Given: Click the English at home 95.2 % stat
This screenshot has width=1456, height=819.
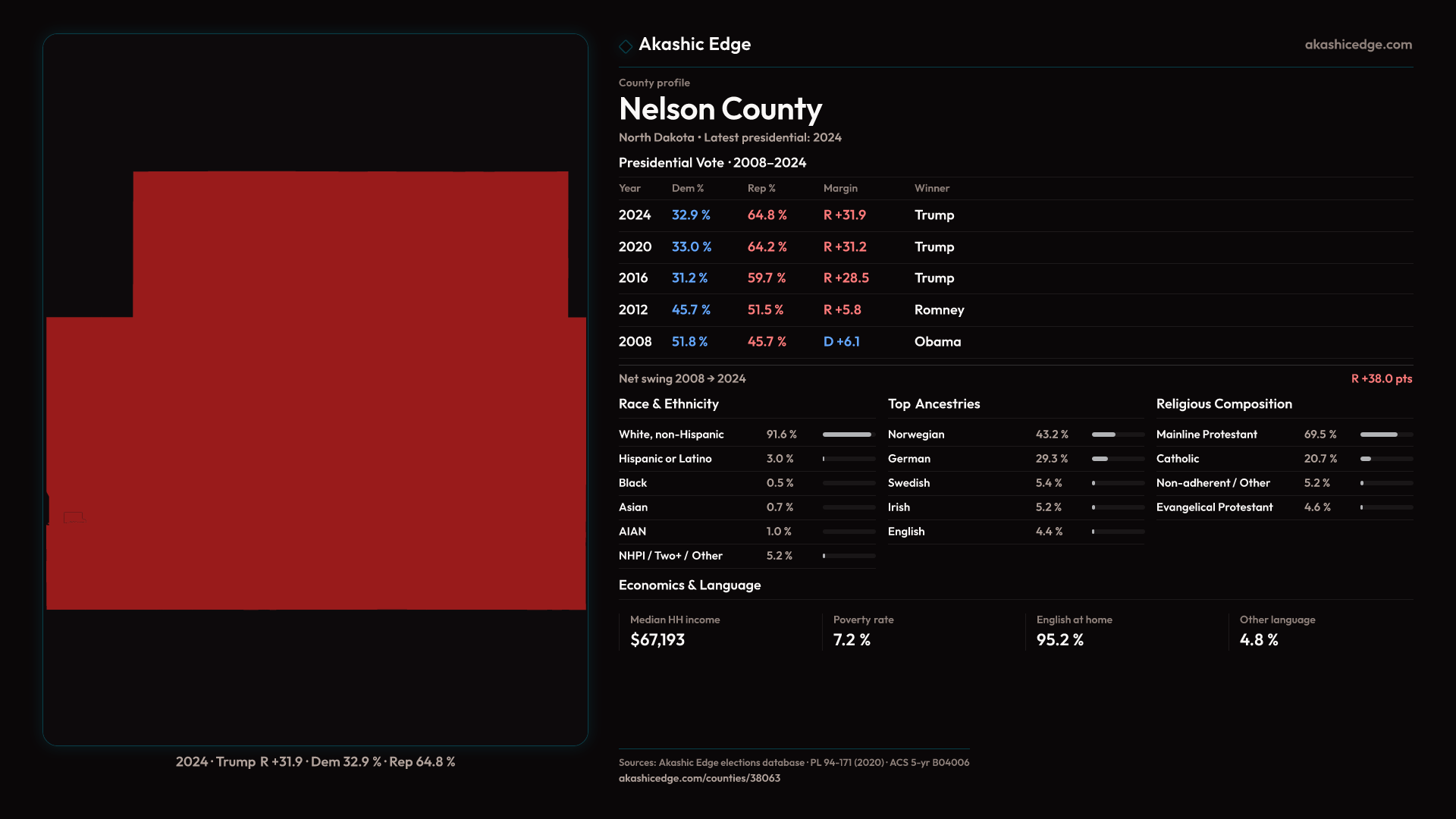Looking at the screenshot, I should 1059,640.
